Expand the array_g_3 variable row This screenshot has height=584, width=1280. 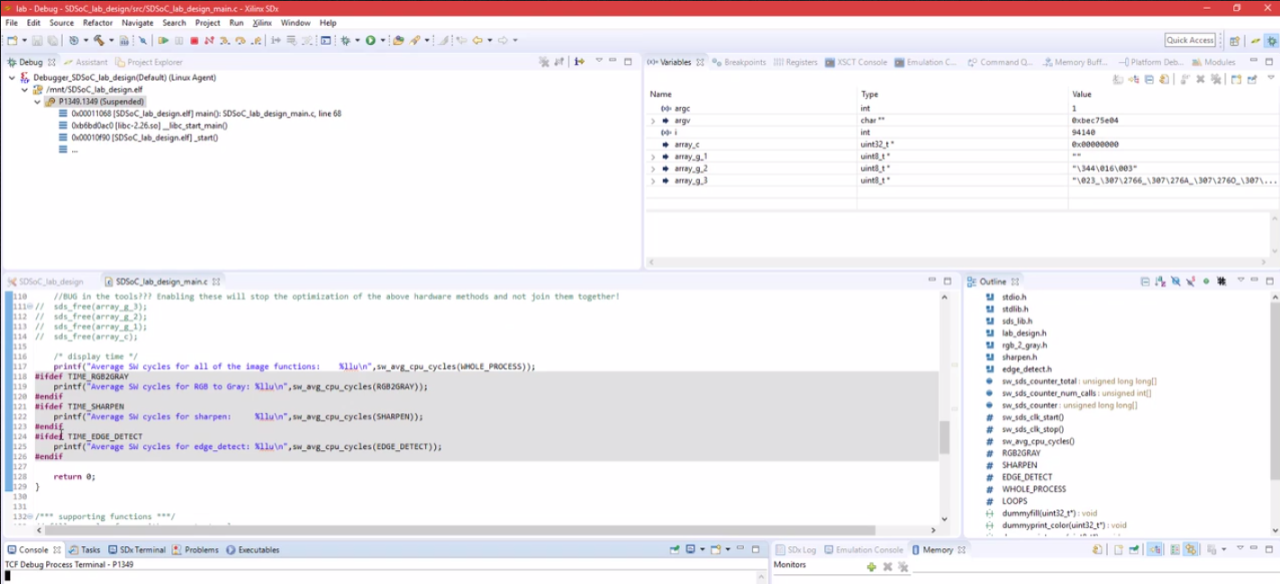click(653, 180)
